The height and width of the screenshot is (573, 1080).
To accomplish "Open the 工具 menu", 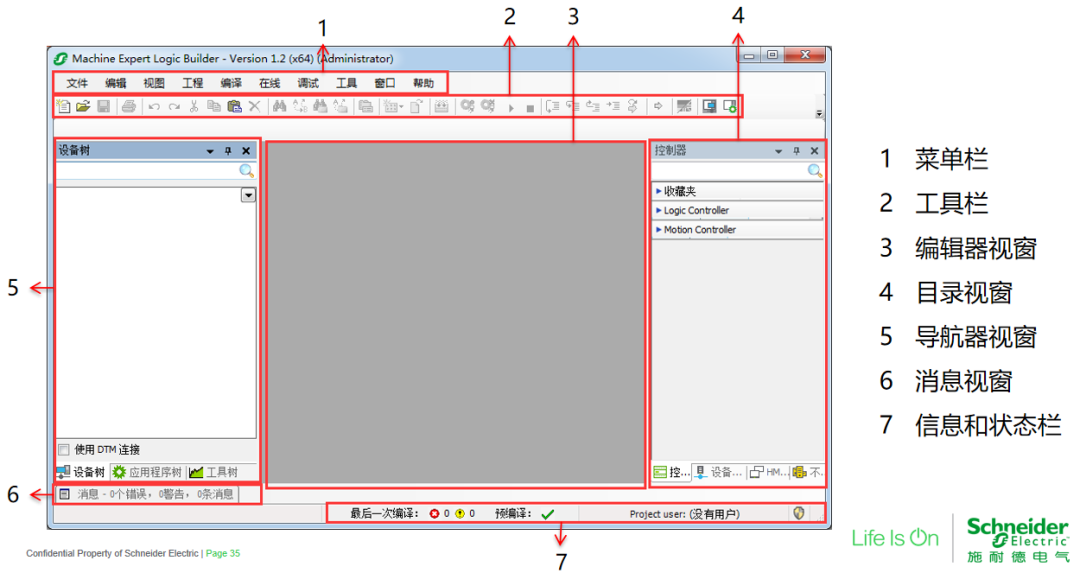I will (x=346, y=83).
